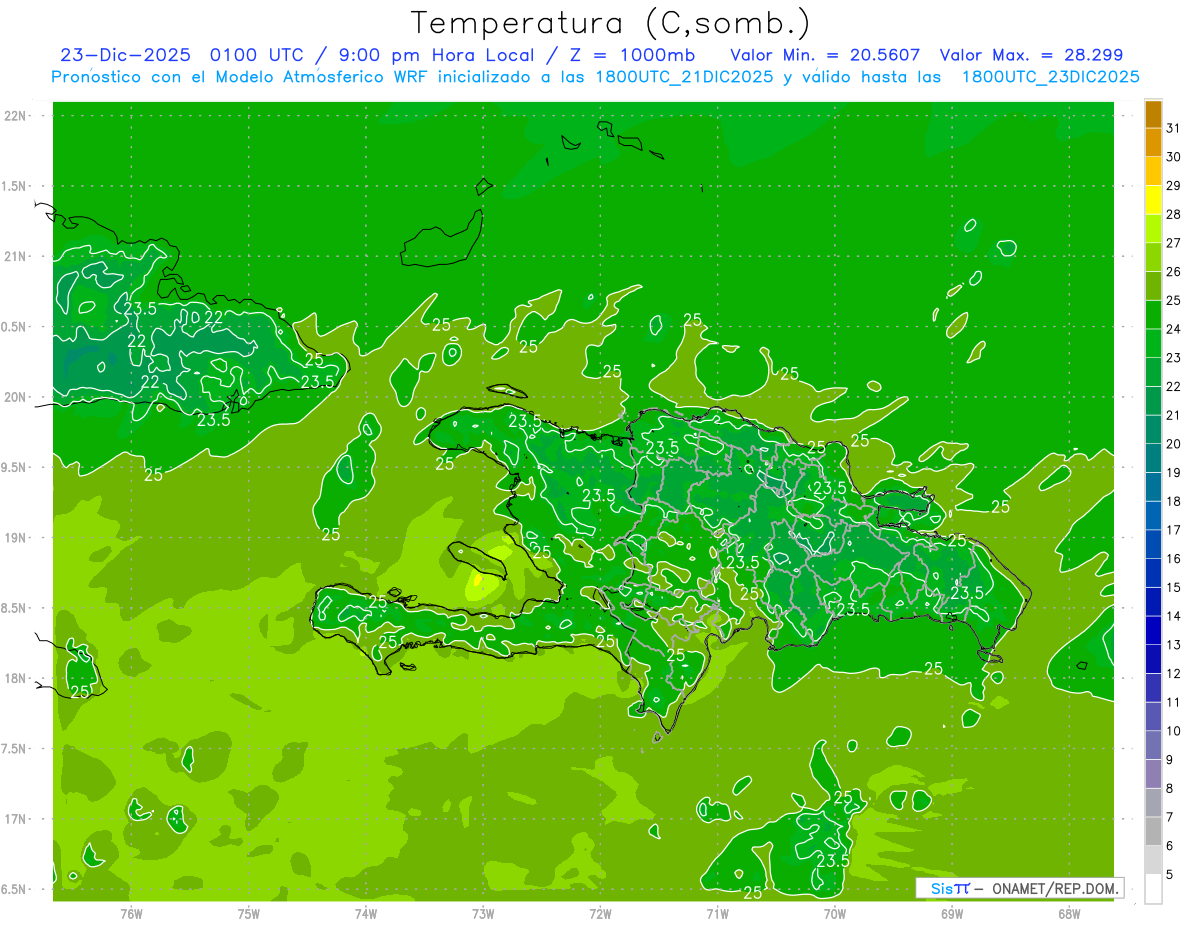Click the Sisπ logo in the map corner
The width and height of the screenshot is (1200, 927).
pos(949,888)
